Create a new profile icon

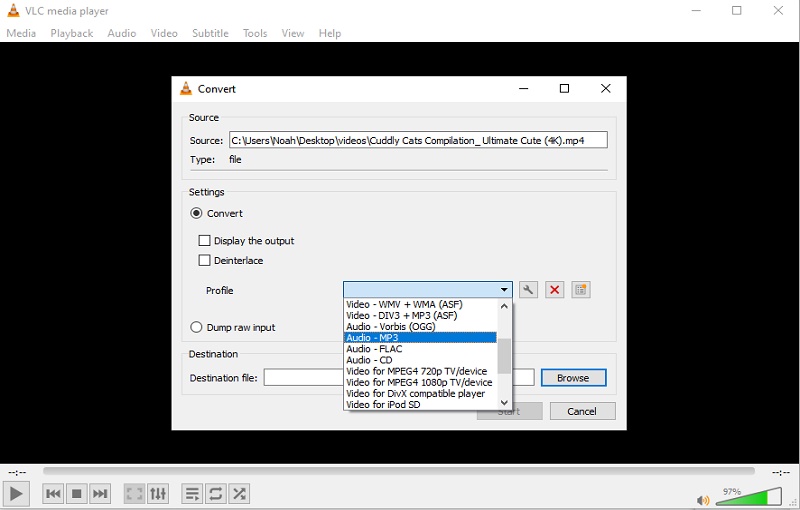pos(581,290)
